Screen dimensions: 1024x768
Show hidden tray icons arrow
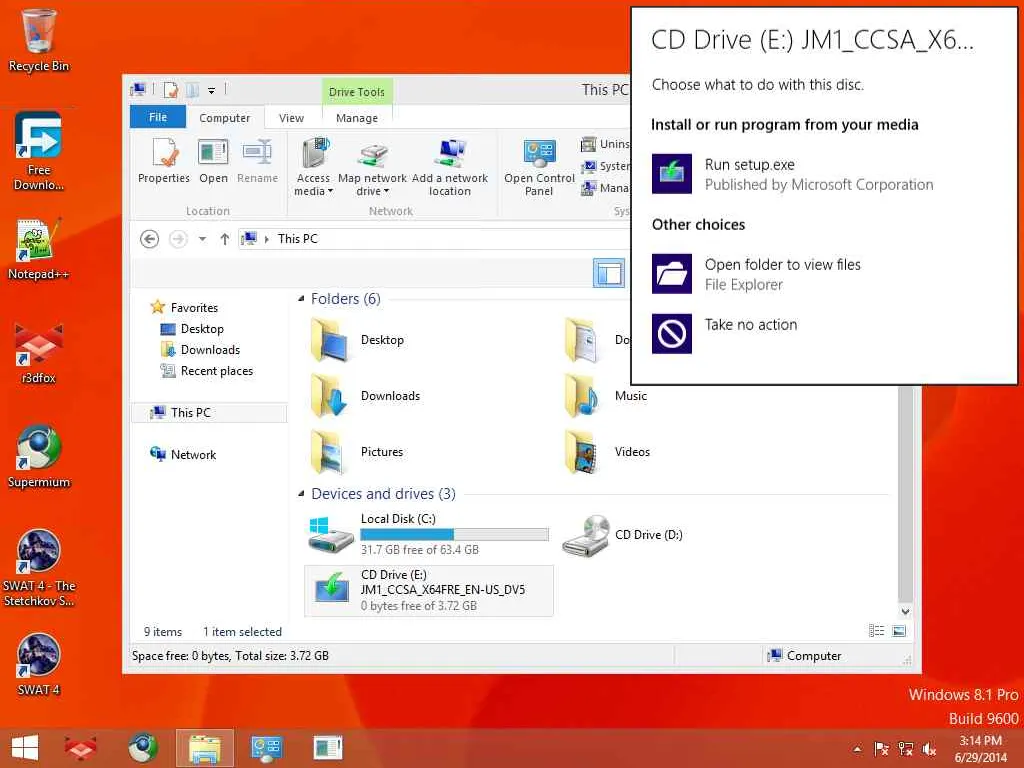[857, 749]
